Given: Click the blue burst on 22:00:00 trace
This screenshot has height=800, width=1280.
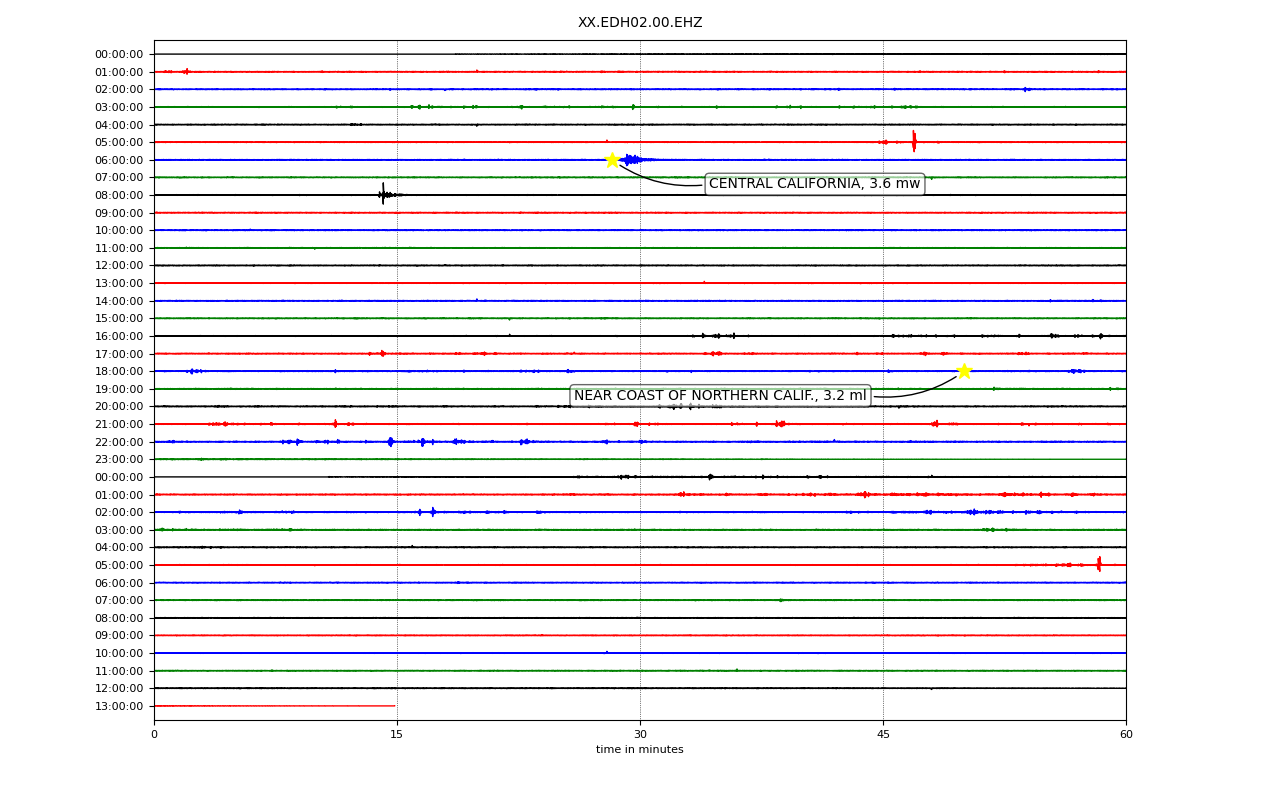Looking at the screenshot, I should pos(391,441).
